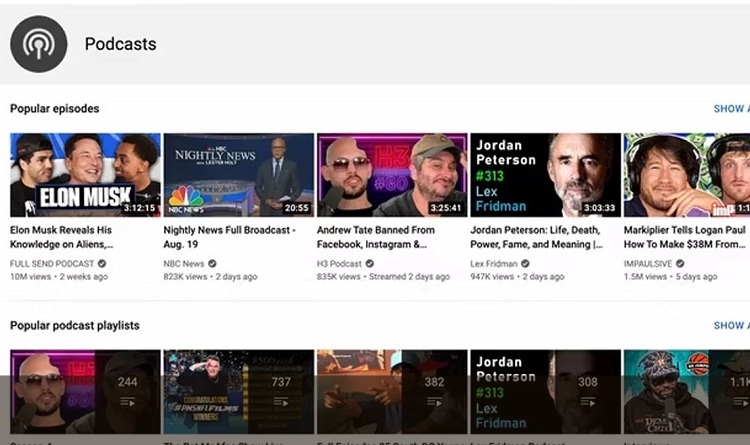Screen dimensions: 750x445
Task: Click the Podcasts channel icon
Action: point(39,44)
